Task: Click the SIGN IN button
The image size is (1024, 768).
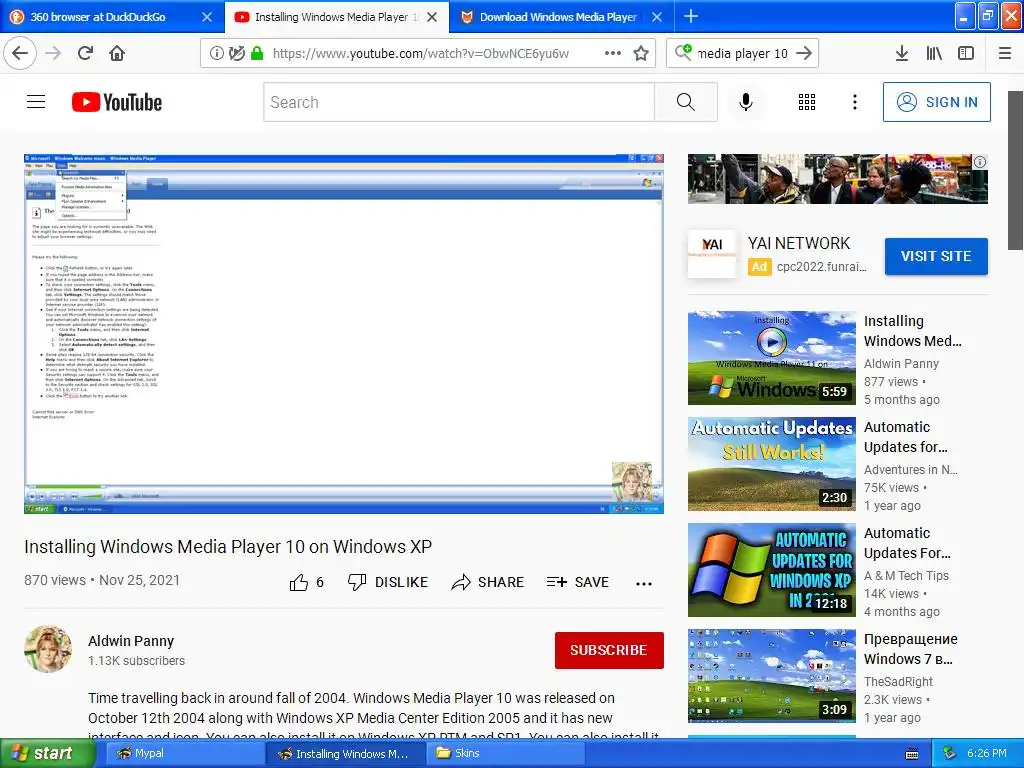Action: [936, 102]
